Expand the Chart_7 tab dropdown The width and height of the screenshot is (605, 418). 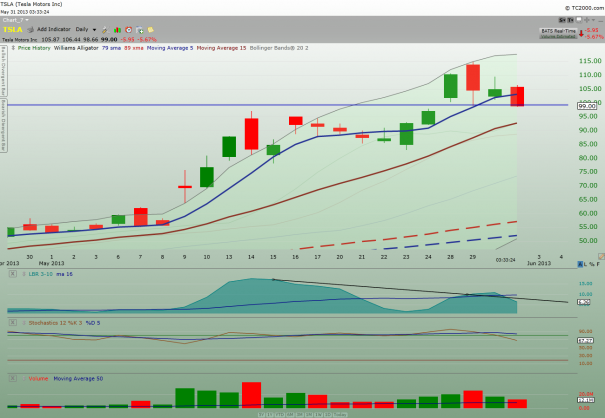(16, 20)
